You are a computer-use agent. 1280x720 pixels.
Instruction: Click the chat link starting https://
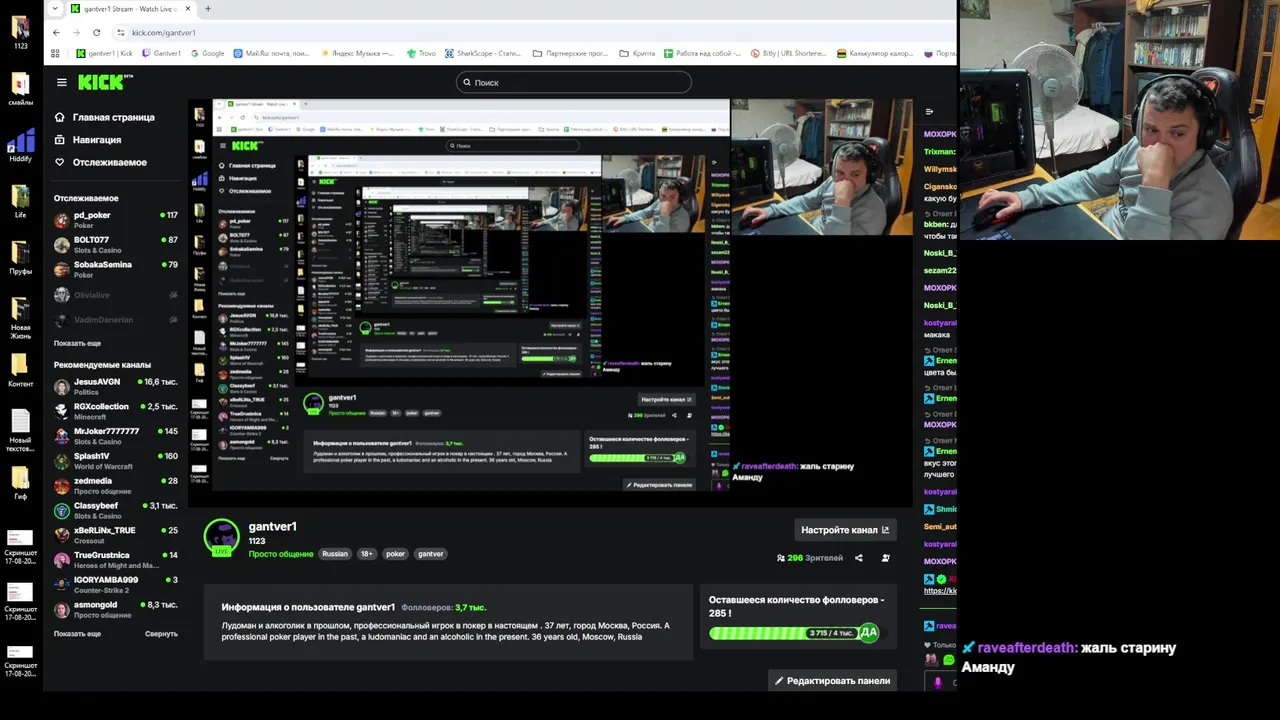click(x=940, y=591)
